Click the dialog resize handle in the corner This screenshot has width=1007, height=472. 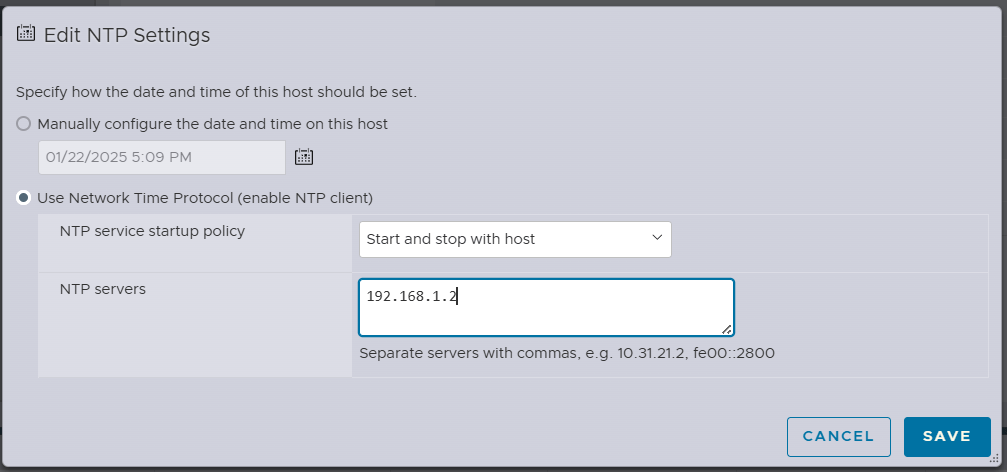(994, 459)
